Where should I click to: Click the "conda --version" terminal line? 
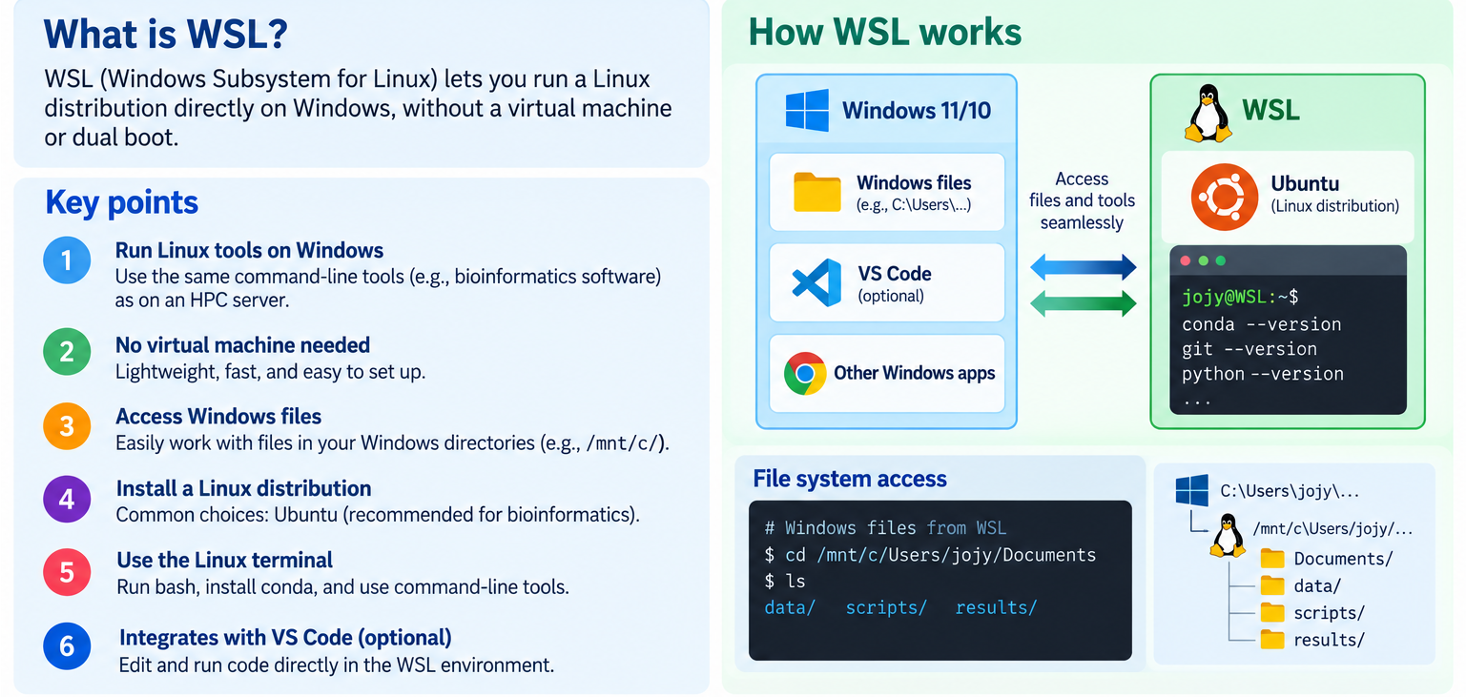[x=1262, y=324]
